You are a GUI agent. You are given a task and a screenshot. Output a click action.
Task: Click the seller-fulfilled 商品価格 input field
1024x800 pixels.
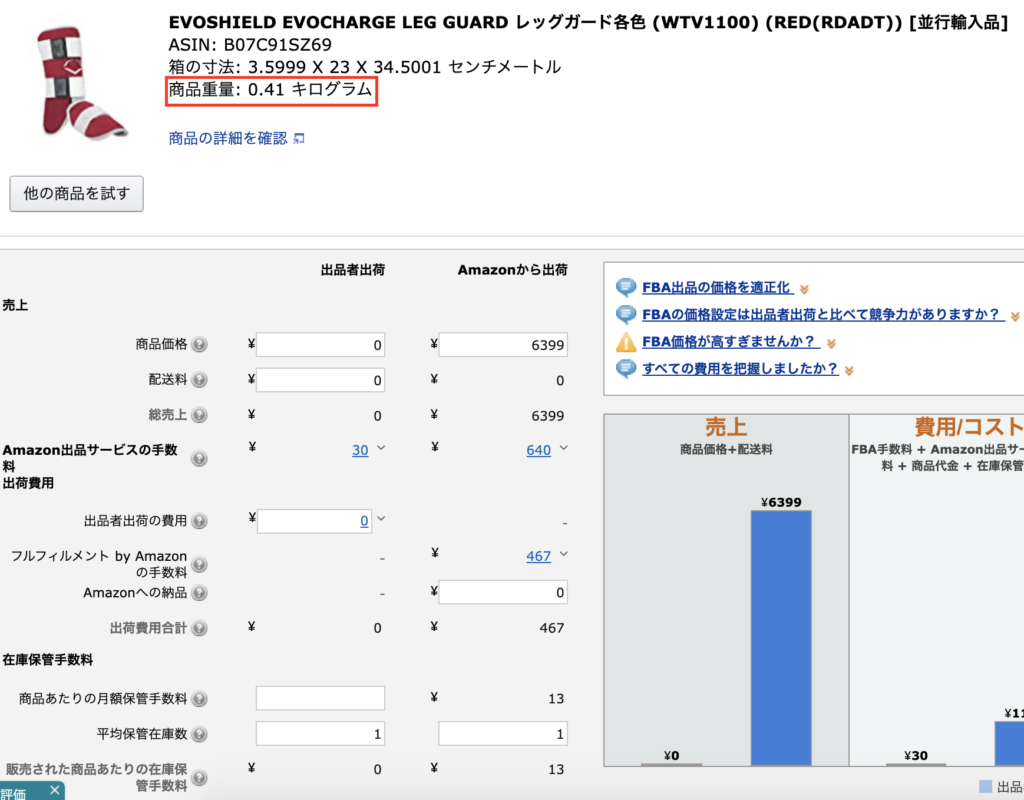click(320, 345)
